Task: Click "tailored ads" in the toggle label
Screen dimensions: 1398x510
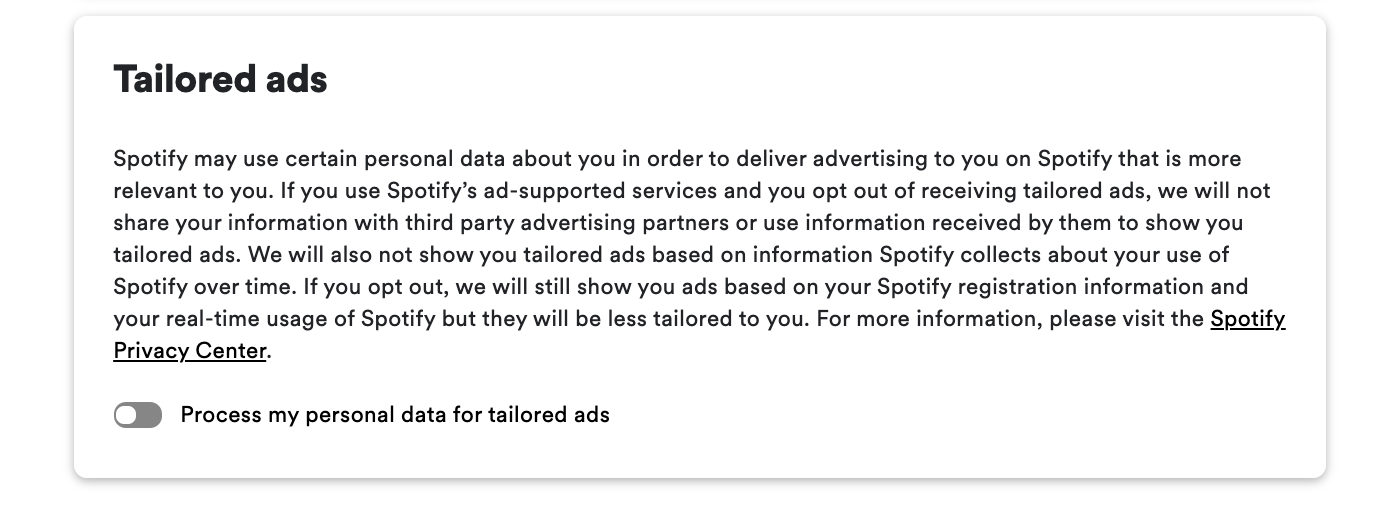Action: (x=548, y=415)
